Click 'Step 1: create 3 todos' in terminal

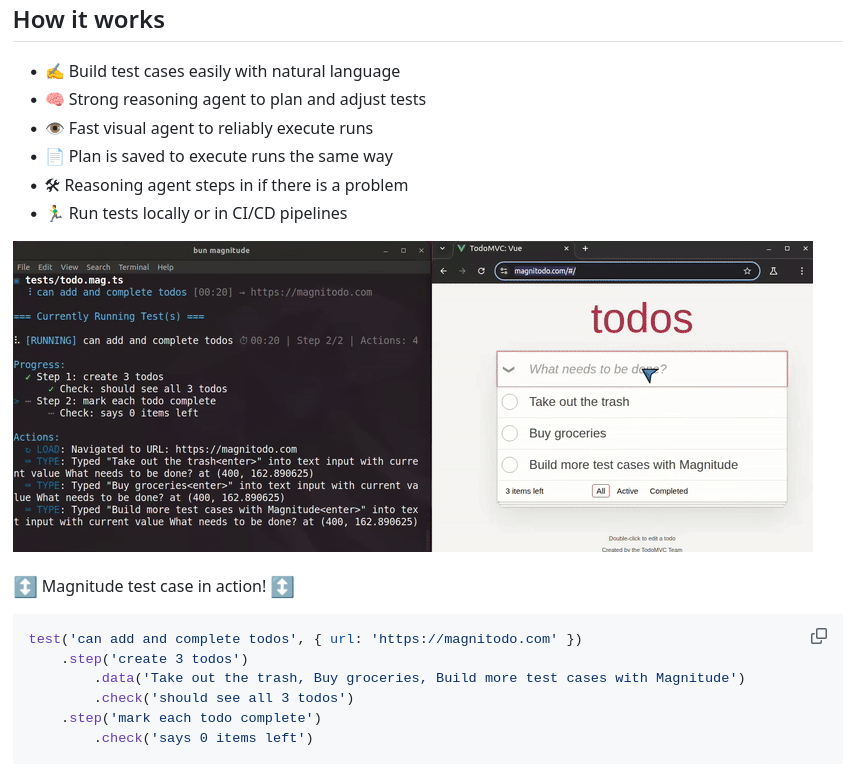point(100,377)
